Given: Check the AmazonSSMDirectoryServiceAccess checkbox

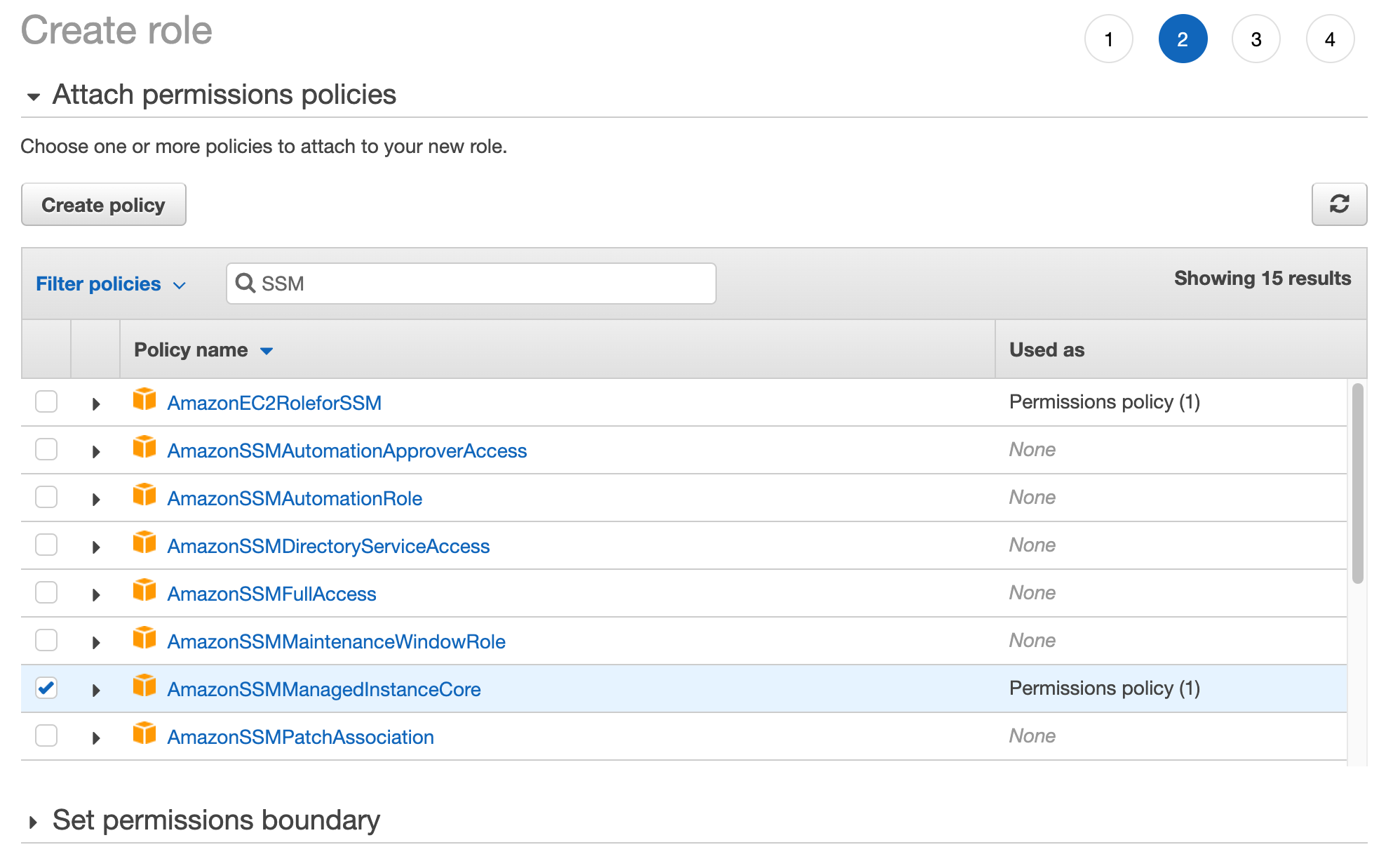Looking at the screenshot, I should coord(46,545).
